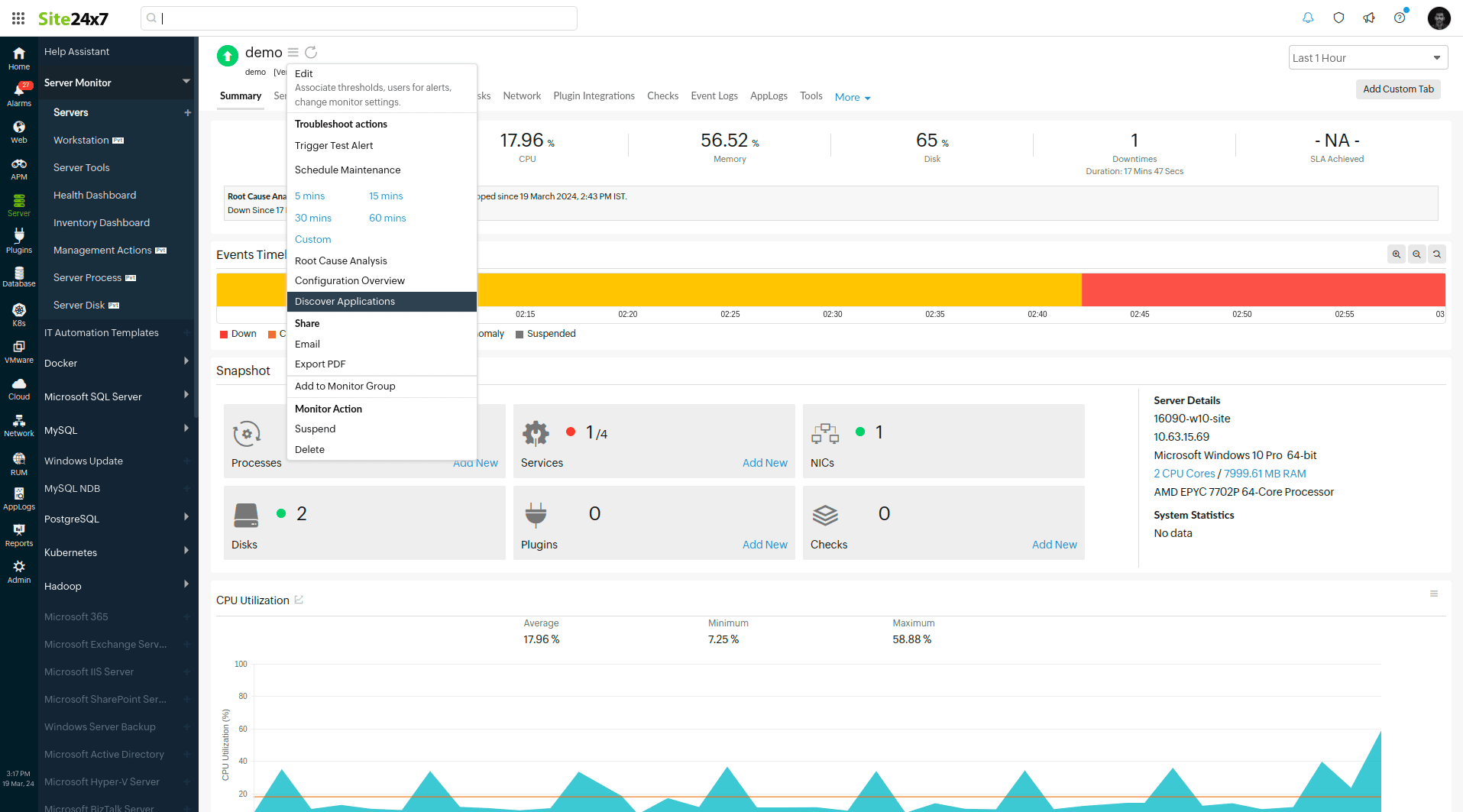1463x812 pixels.
Task: Click the notification bell icon
Action: tap(1308, 18)
